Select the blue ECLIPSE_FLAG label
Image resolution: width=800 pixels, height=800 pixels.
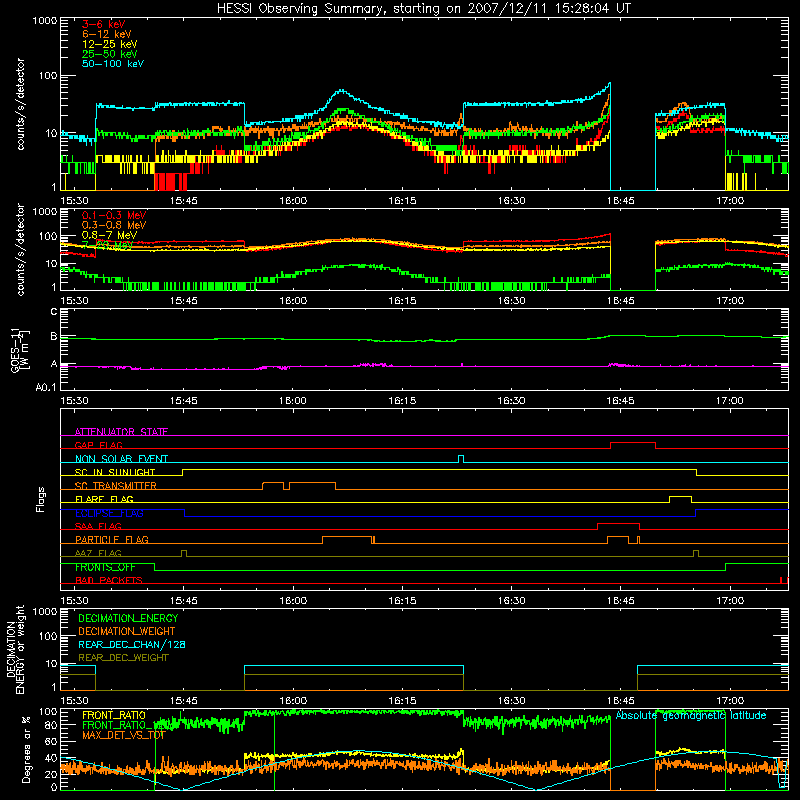click(x=109, y=513)
